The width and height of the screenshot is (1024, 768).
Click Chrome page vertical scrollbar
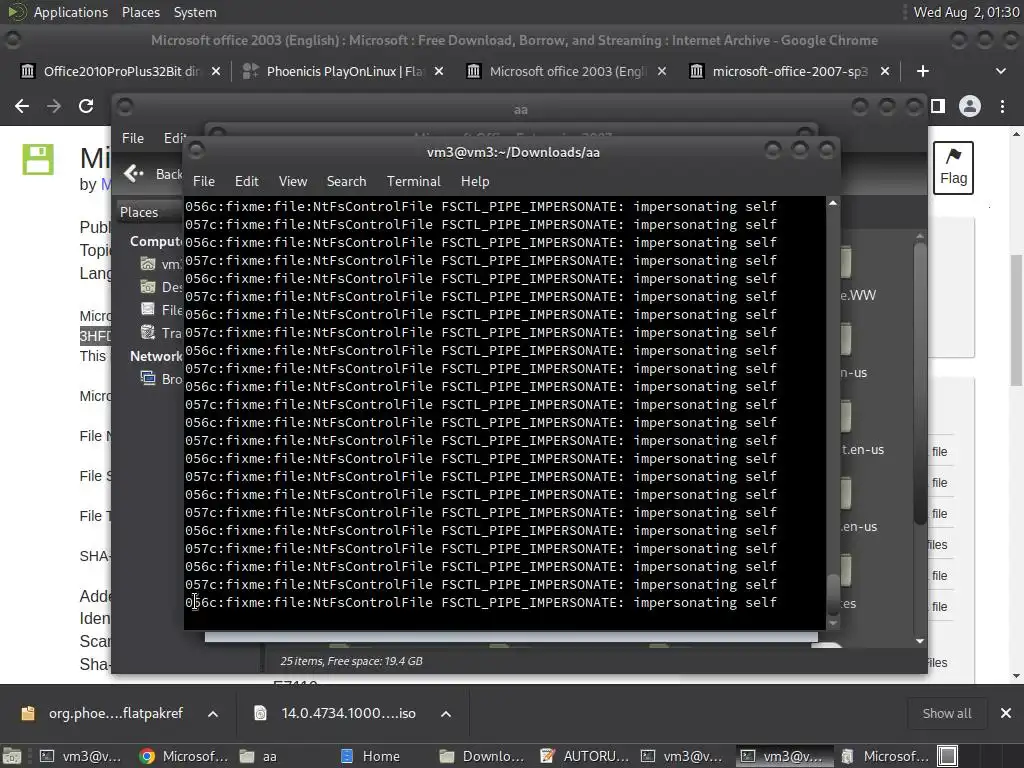(x=1016, y=320)
